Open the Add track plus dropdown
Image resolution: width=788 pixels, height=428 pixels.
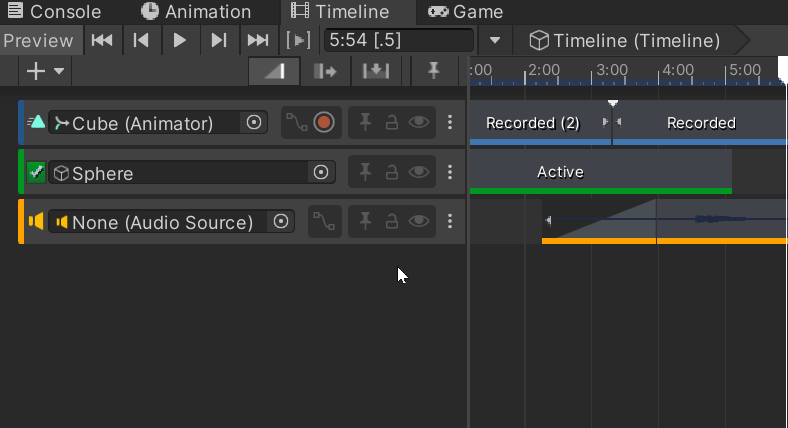[45, 71]
